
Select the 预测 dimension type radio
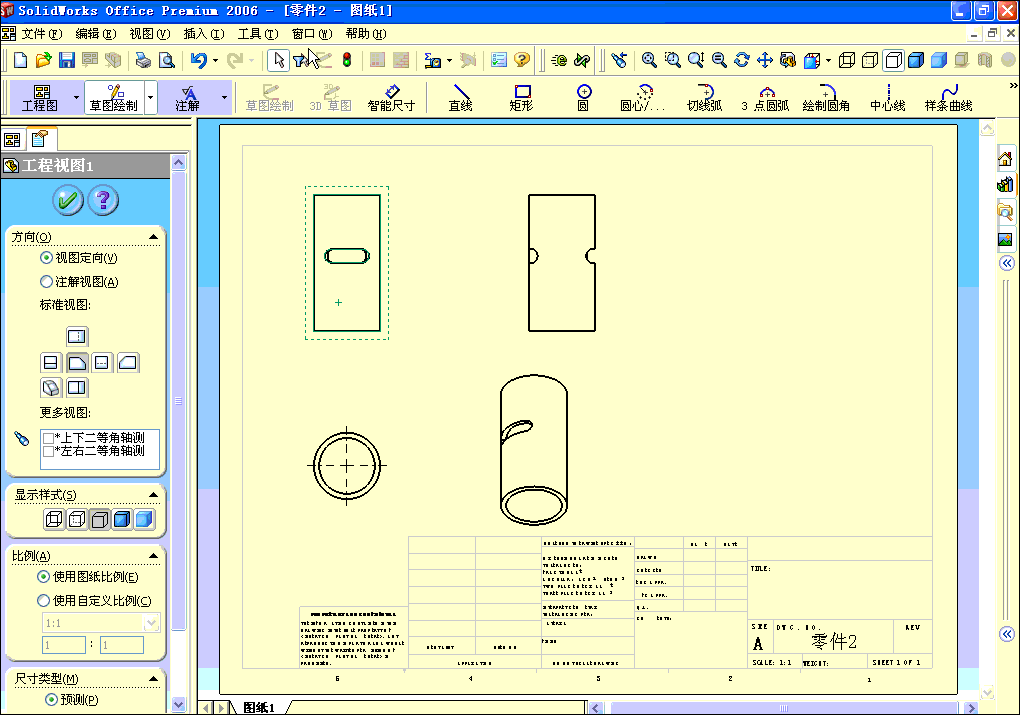51,699
